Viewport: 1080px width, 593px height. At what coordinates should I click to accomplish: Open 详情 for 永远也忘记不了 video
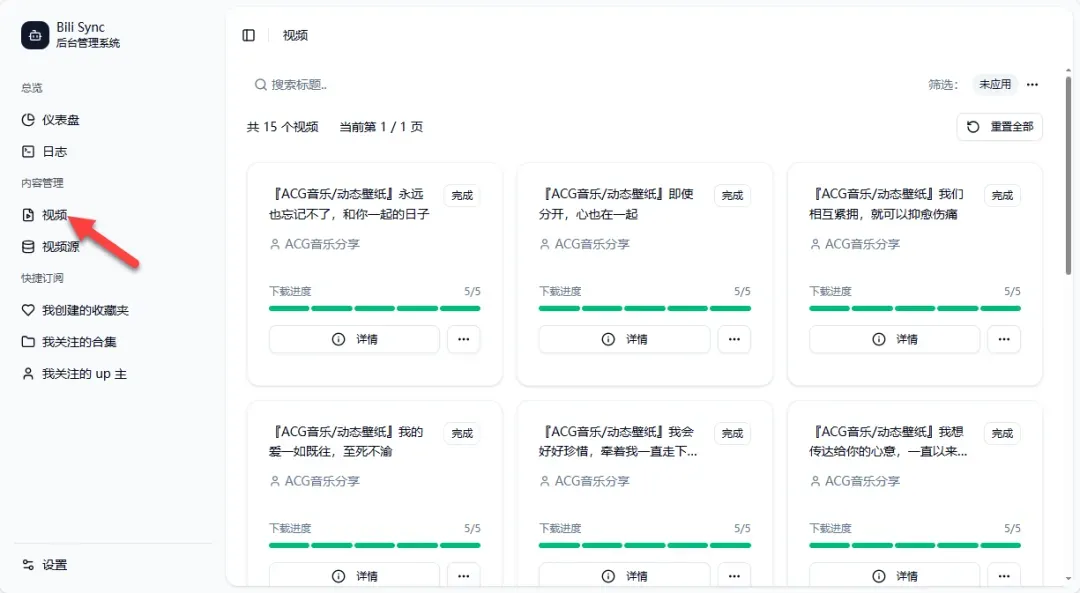click(354, 339)
